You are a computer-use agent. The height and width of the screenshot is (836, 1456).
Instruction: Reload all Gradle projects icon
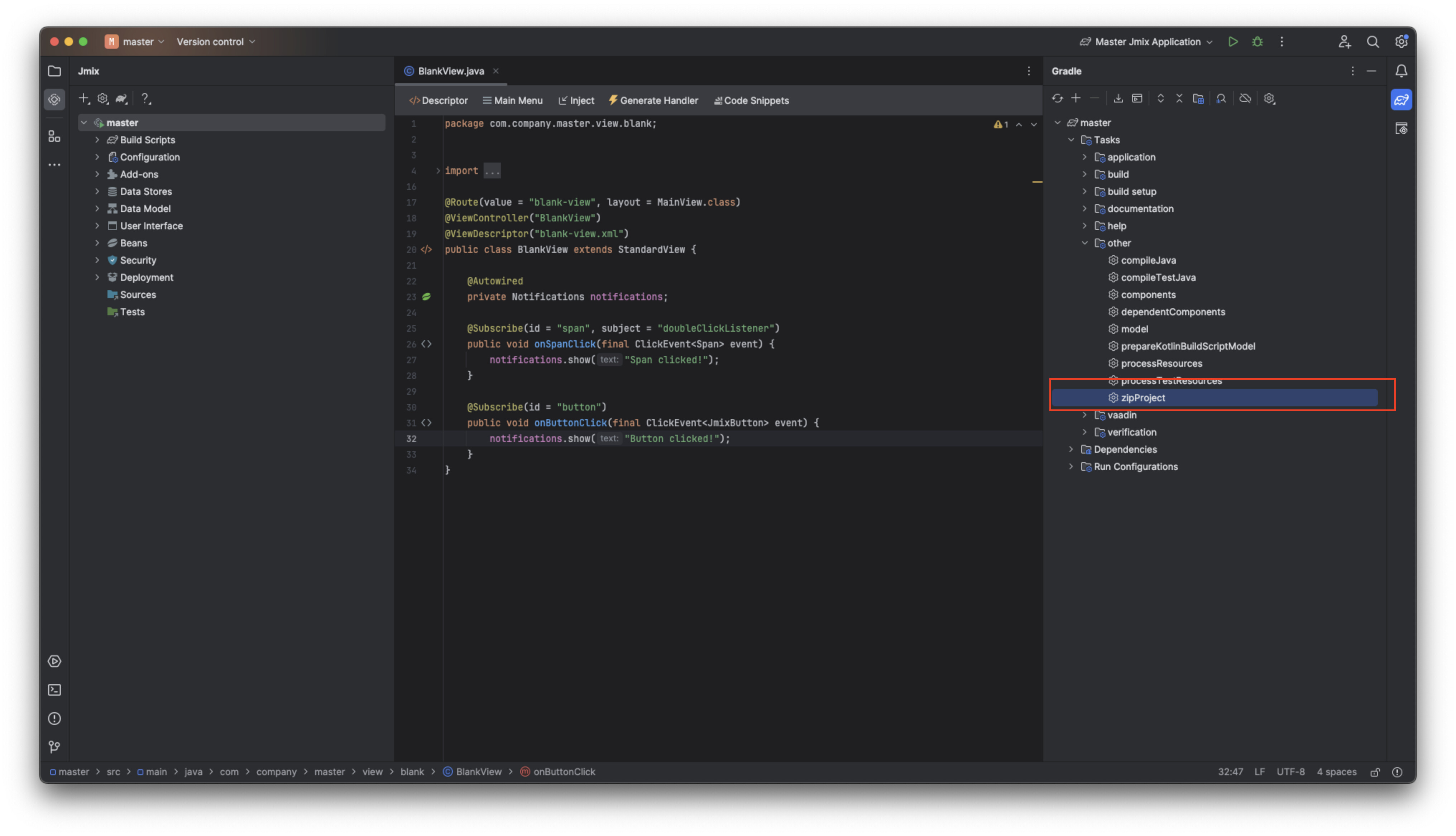1058,98
